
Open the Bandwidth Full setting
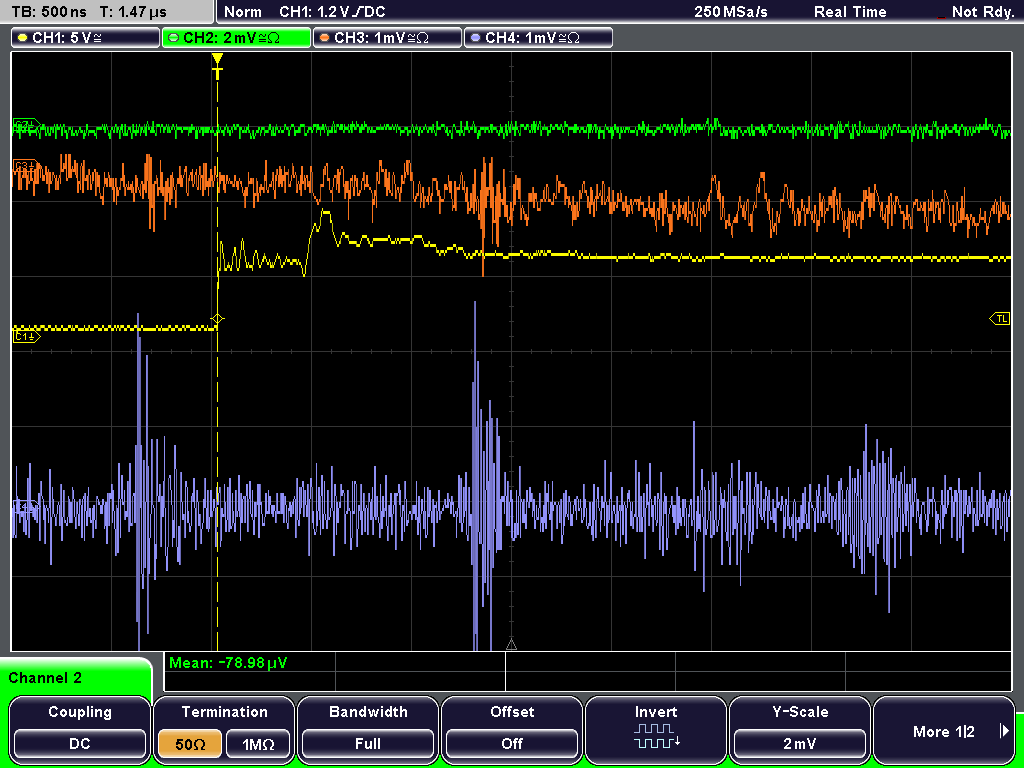point(368,729)
